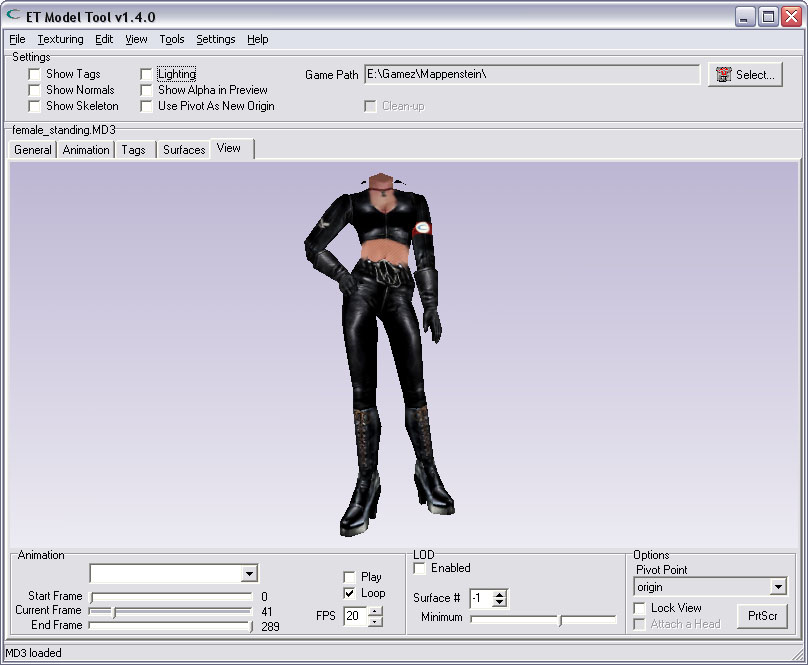Viewport: 808px width, 665px height.
Task: Enable the Show Normals checkbox
Action: [x=34, y=90]
